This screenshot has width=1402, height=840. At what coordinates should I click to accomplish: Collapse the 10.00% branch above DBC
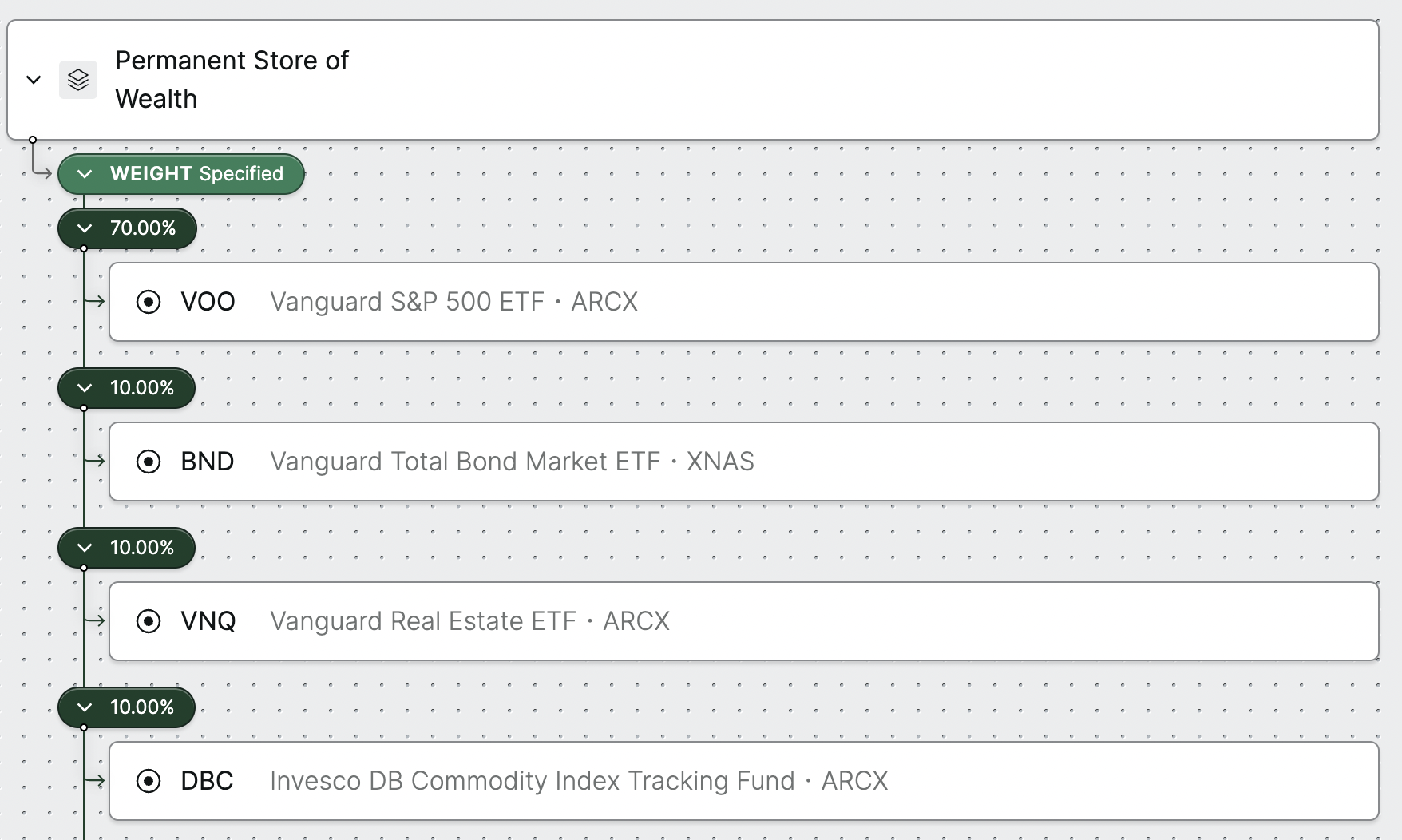[85, 707]
